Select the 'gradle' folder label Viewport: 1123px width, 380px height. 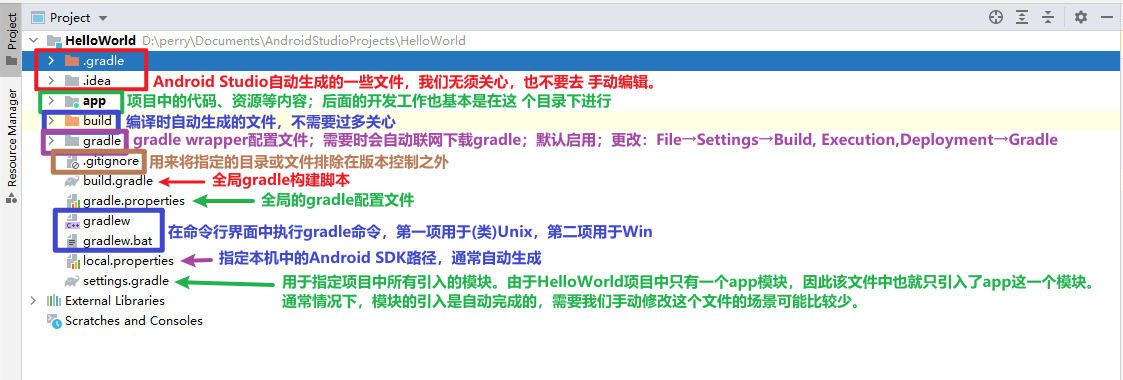(x=102, y=141)
